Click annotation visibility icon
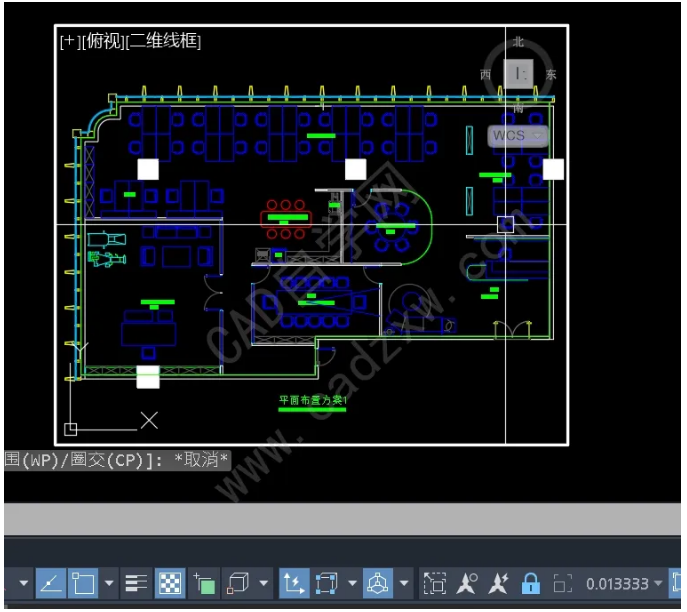Image resolution: width=687 pixels, height=612 pixels. pyautogui.click(x=467, y=586)
